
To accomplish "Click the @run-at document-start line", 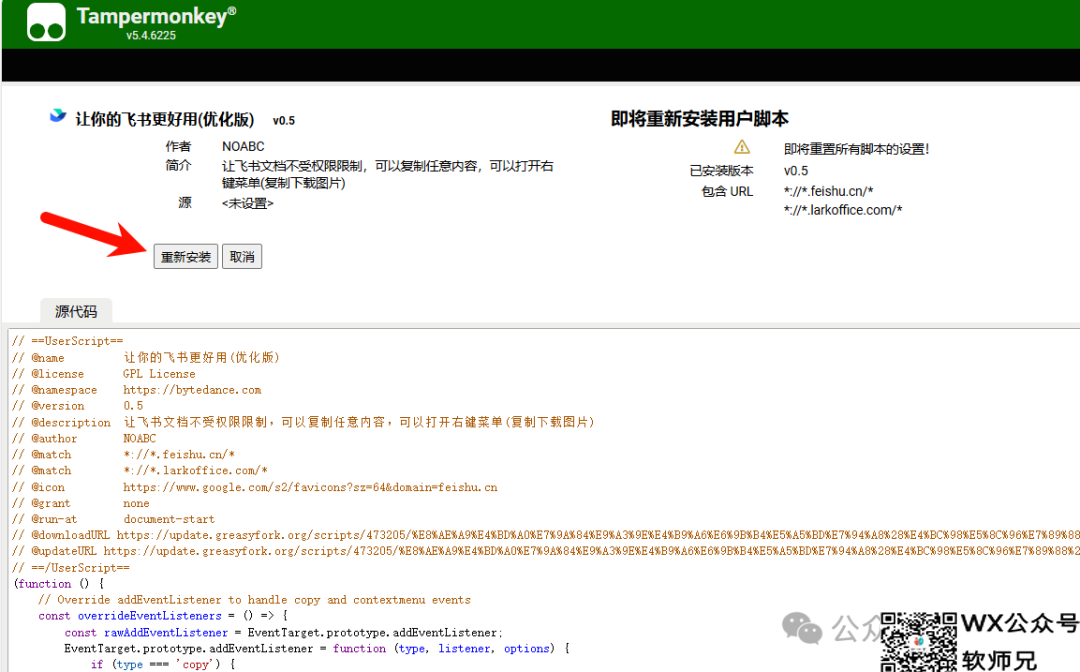I will click(x=113, y=519).
